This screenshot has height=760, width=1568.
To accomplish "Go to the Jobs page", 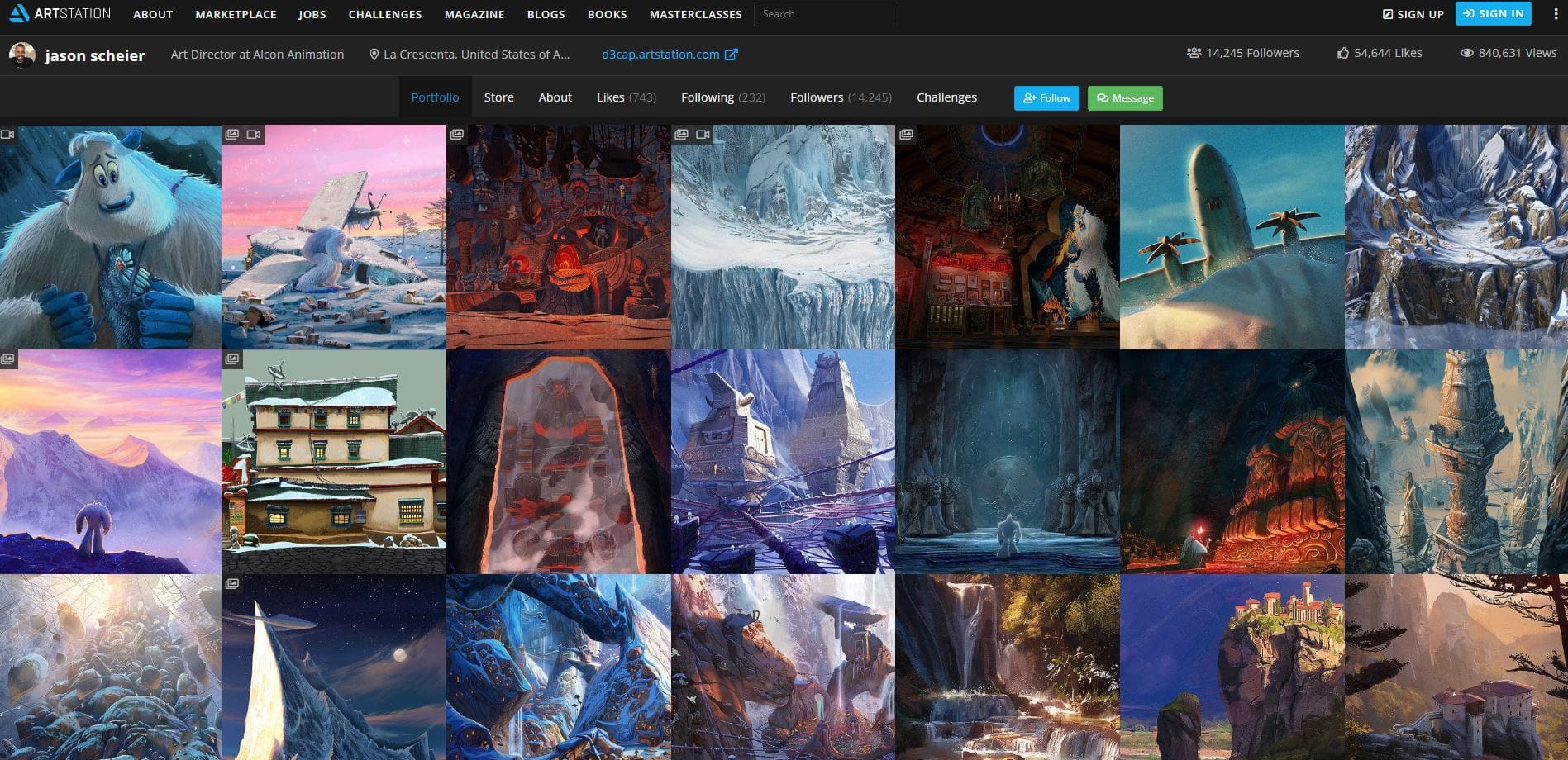I will tap(312, 14).
